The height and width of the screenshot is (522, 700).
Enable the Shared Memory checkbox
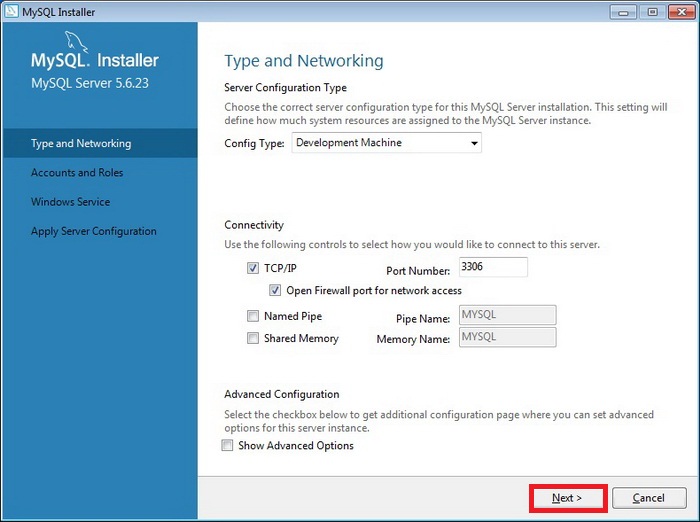click(253, 338)
